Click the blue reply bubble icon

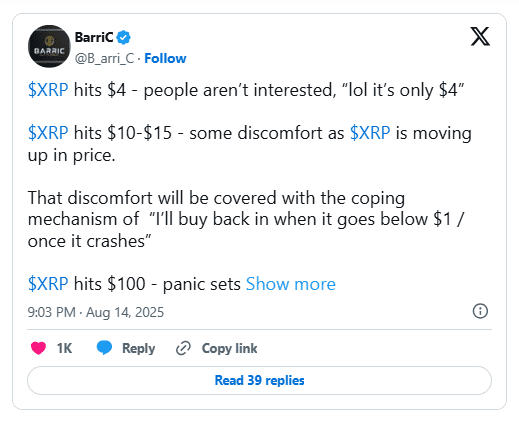[104, 348]
